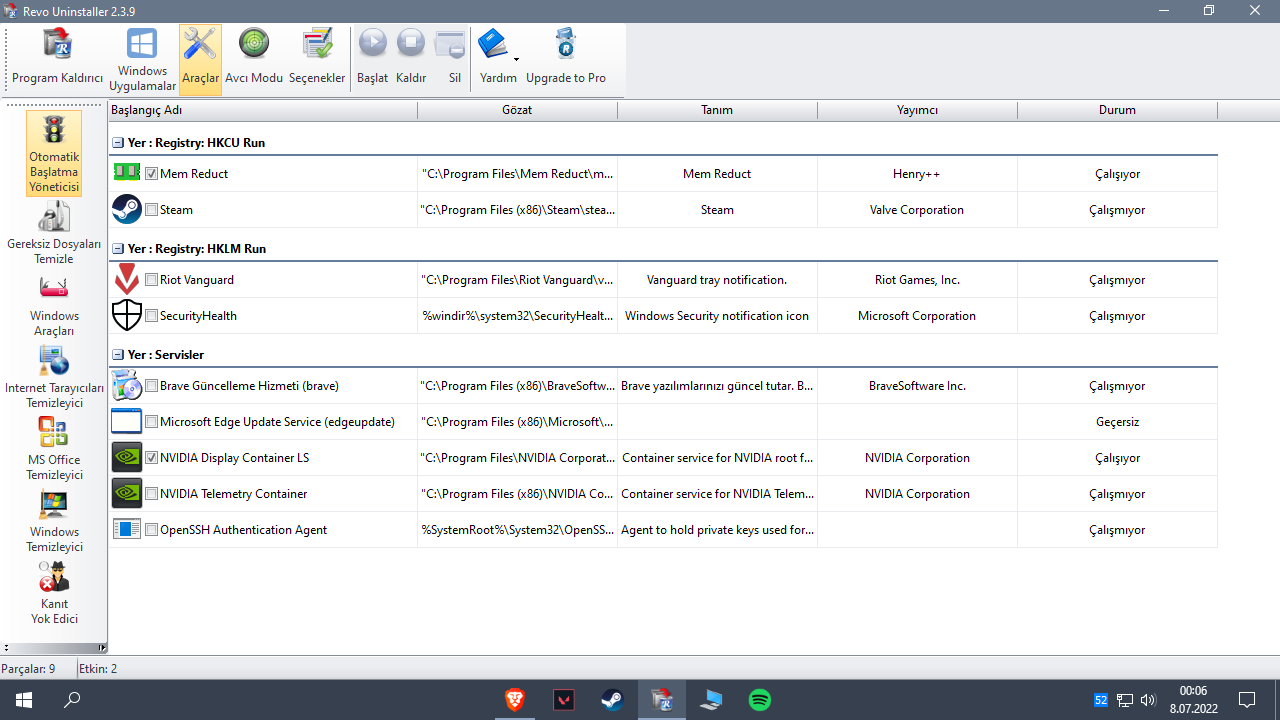Select the Araçlar toolbar button

coord(200,59)
